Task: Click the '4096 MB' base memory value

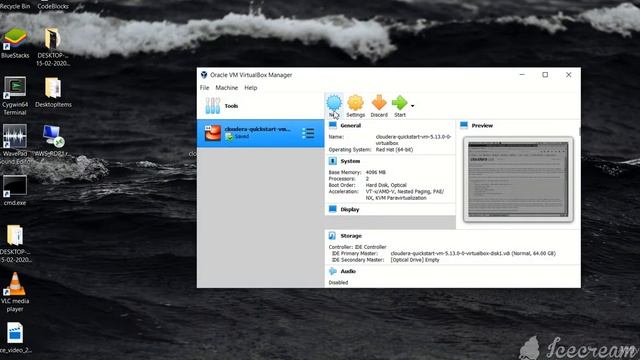Action: coord(376,172)
